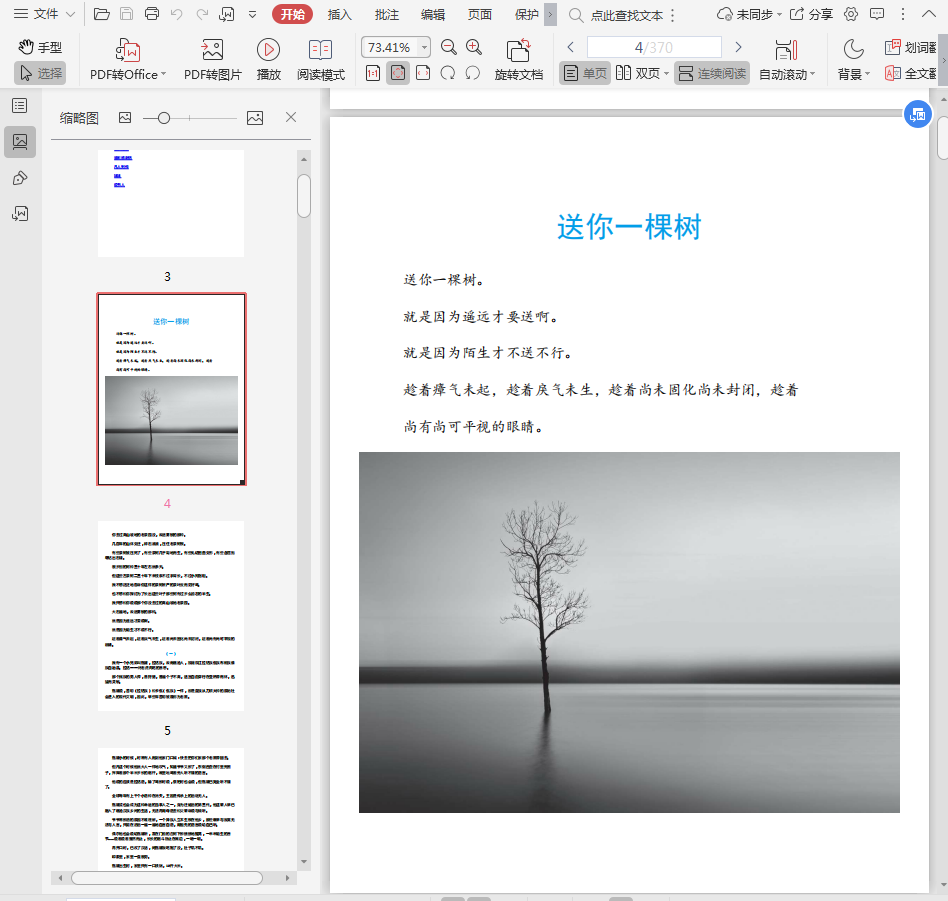This screenshot has height=901, width=948.
Task: Click the thumbnail size slider handle
Action: (x=164, y=118)
